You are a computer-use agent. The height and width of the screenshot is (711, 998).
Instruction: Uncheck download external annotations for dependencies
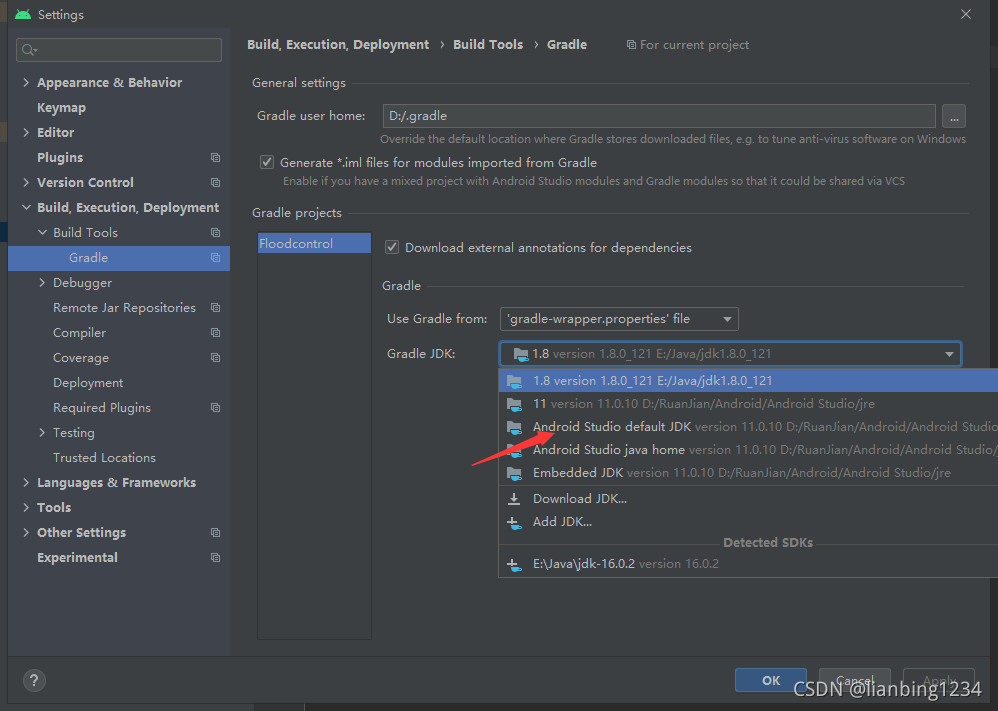point(391,247)
